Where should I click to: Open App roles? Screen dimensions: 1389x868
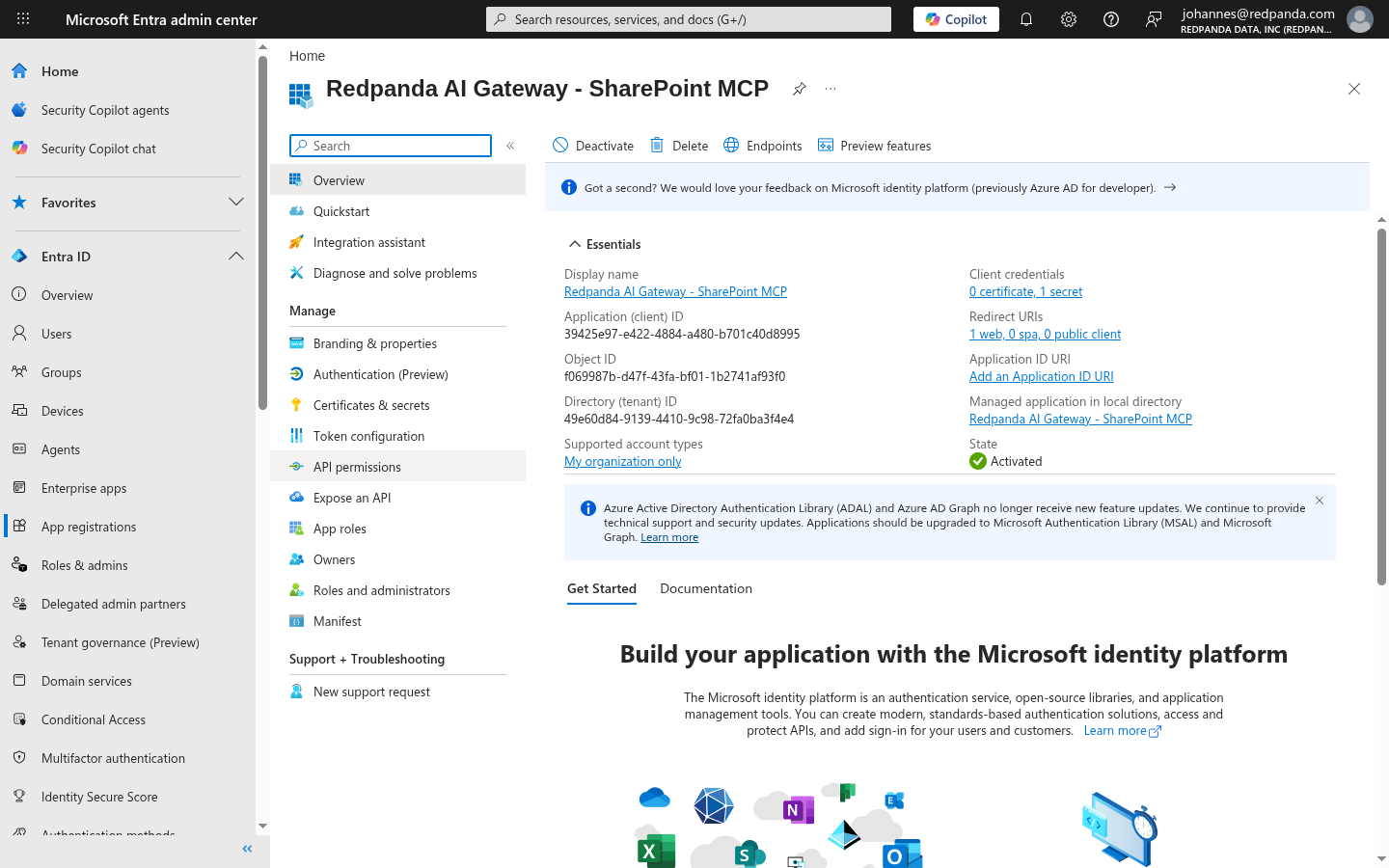point(397,529)
